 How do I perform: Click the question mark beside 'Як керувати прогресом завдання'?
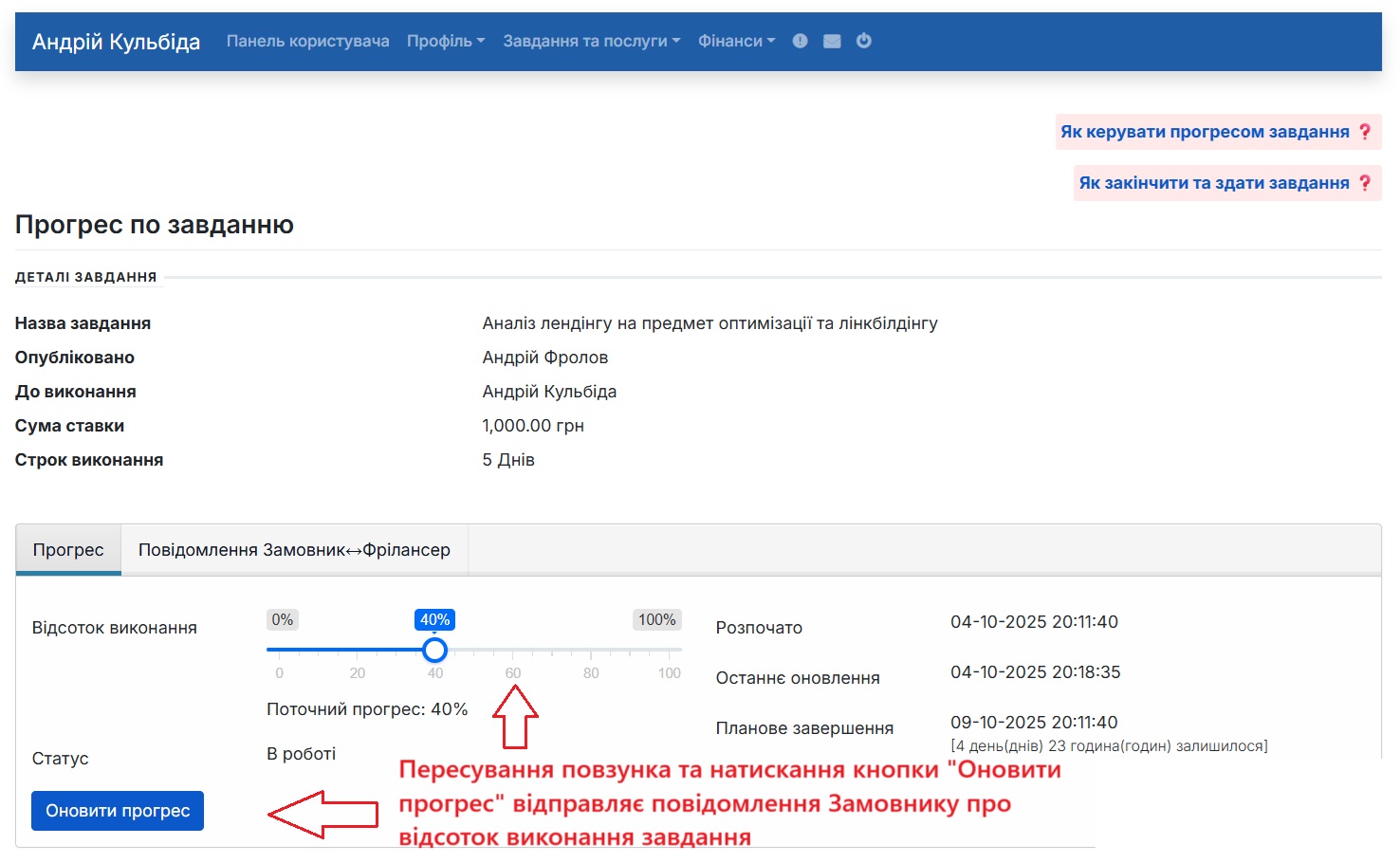click(x=1363, y=132)
